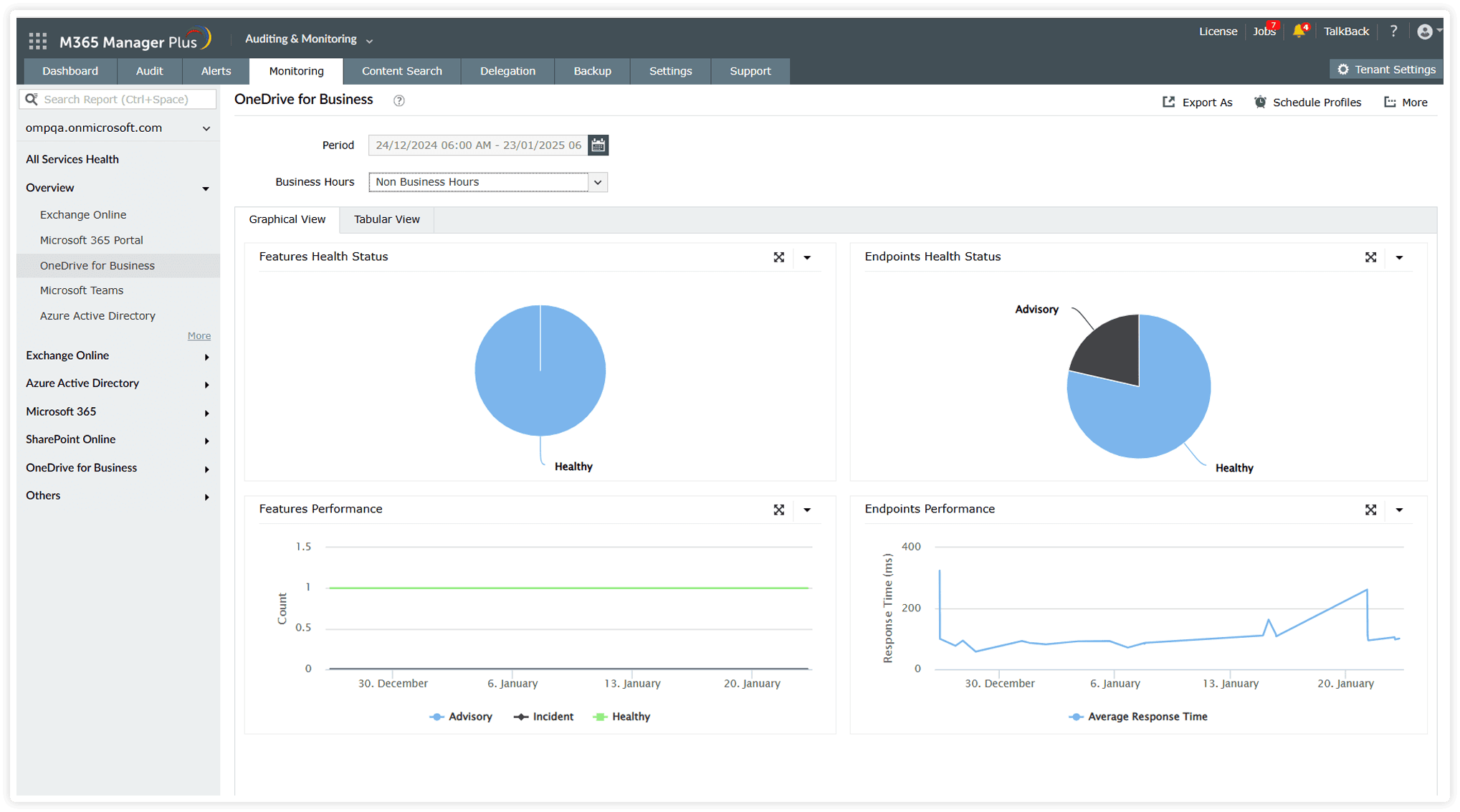The image size is (1460, 812).
Task: Click the Export As icon
Action: (x=1170, y=102)
